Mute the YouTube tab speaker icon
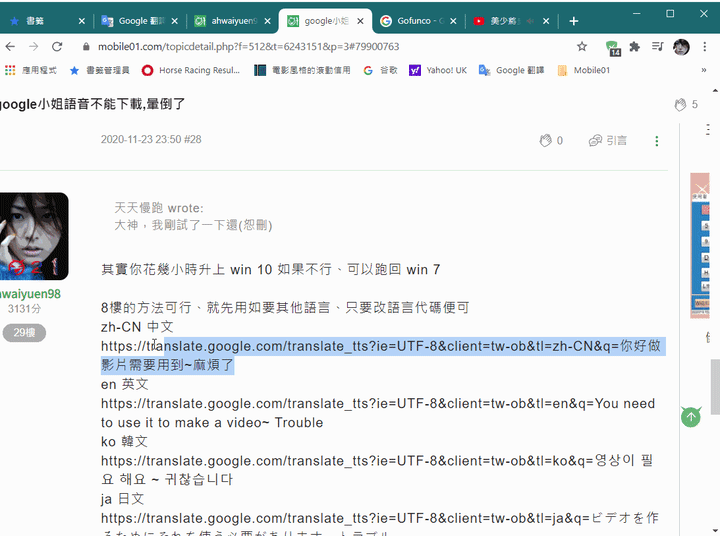The image size is (720, 536). (530, 21)
